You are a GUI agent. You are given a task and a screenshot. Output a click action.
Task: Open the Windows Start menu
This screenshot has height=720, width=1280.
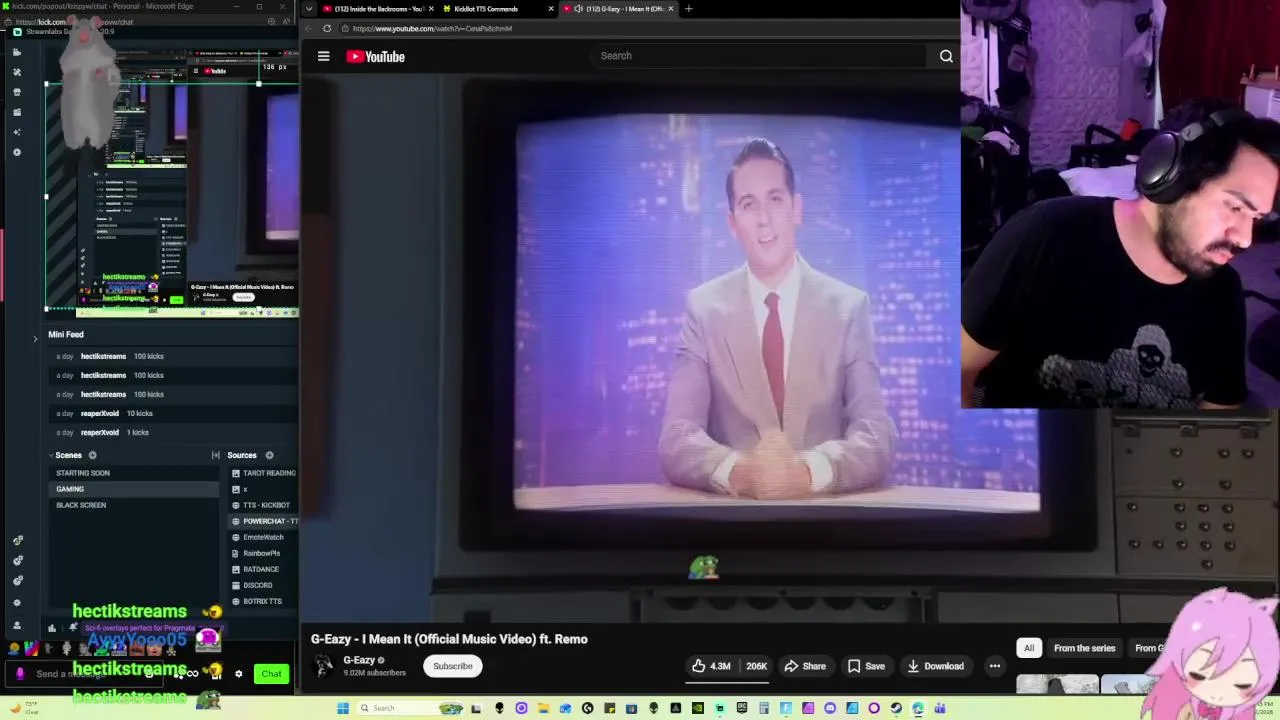click(x=343, y=708)
